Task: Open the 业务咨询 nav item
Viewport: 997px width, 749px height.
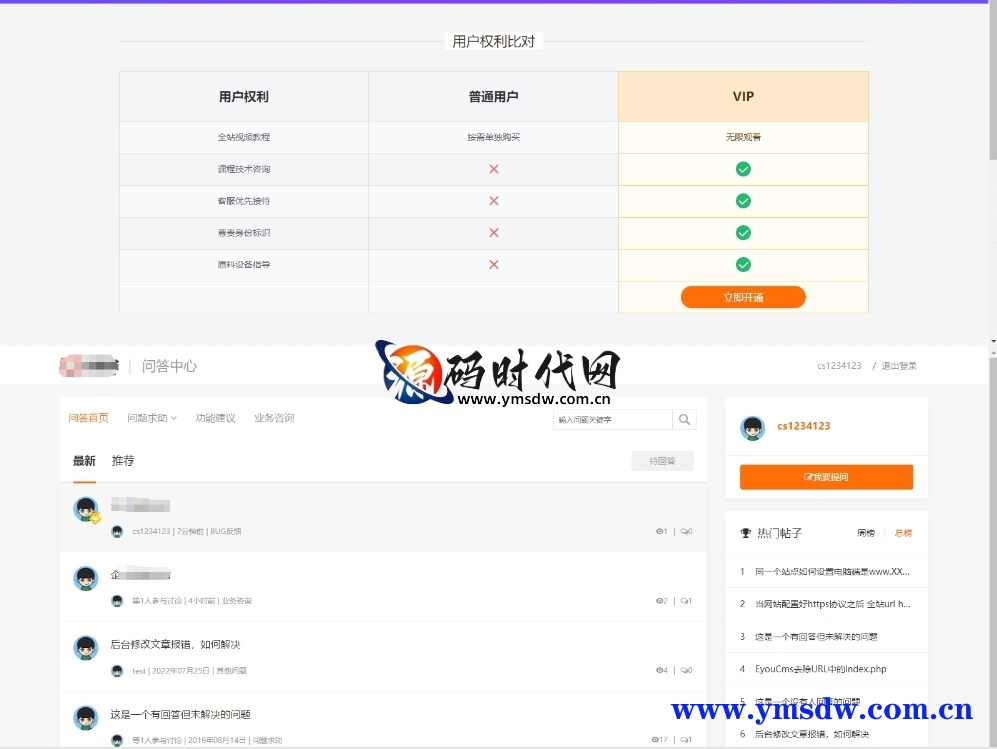Action: 274,418
